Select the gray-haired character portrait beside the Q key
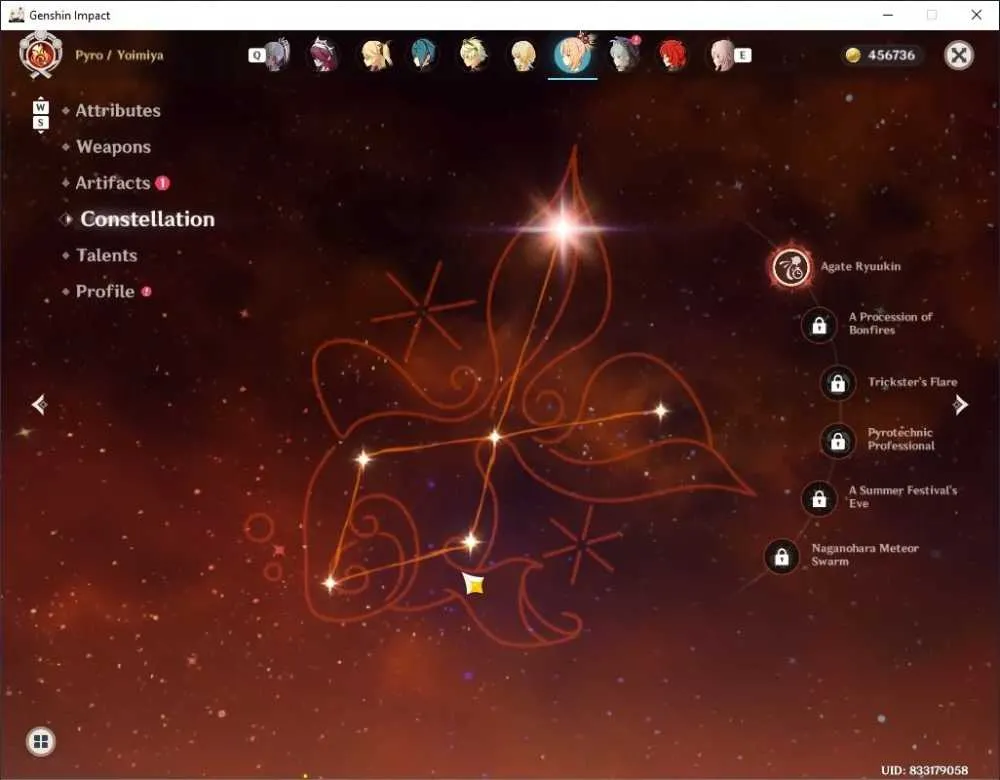The image size is (1000, 780). coord(277,55)
